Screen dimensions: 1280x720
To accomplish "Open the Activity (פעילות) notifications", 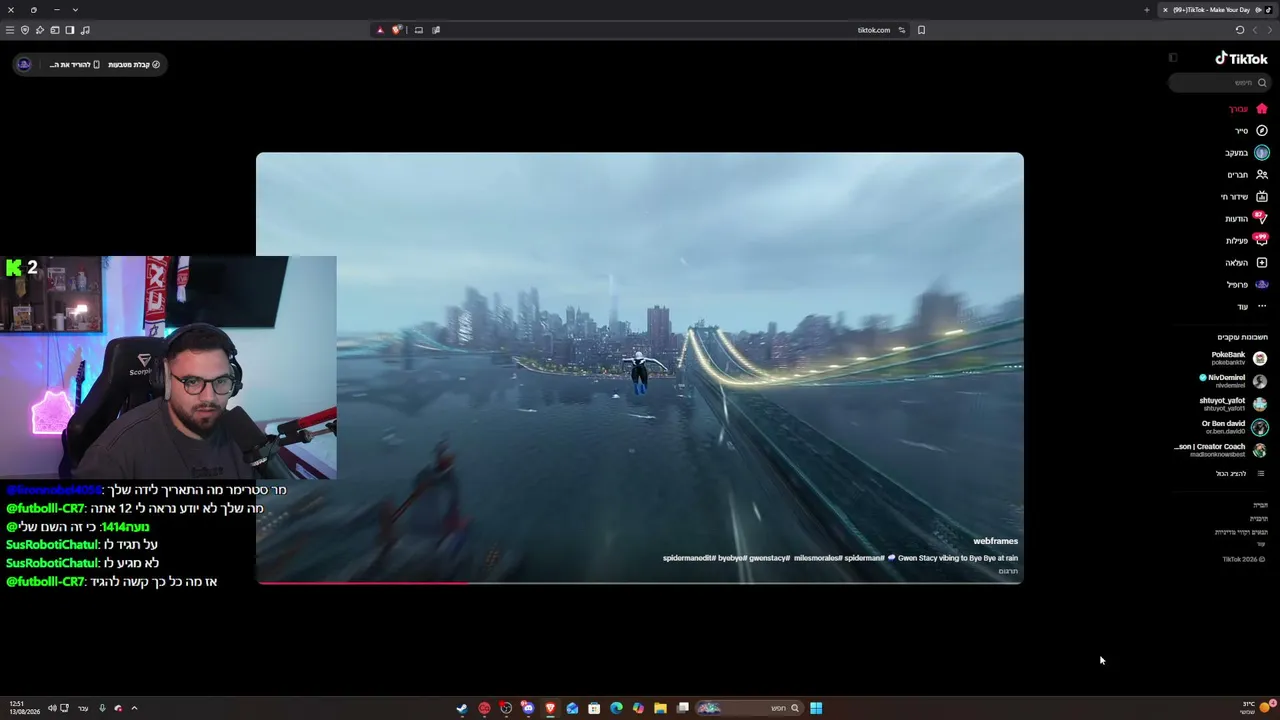I will click(x=1246, y=241).
